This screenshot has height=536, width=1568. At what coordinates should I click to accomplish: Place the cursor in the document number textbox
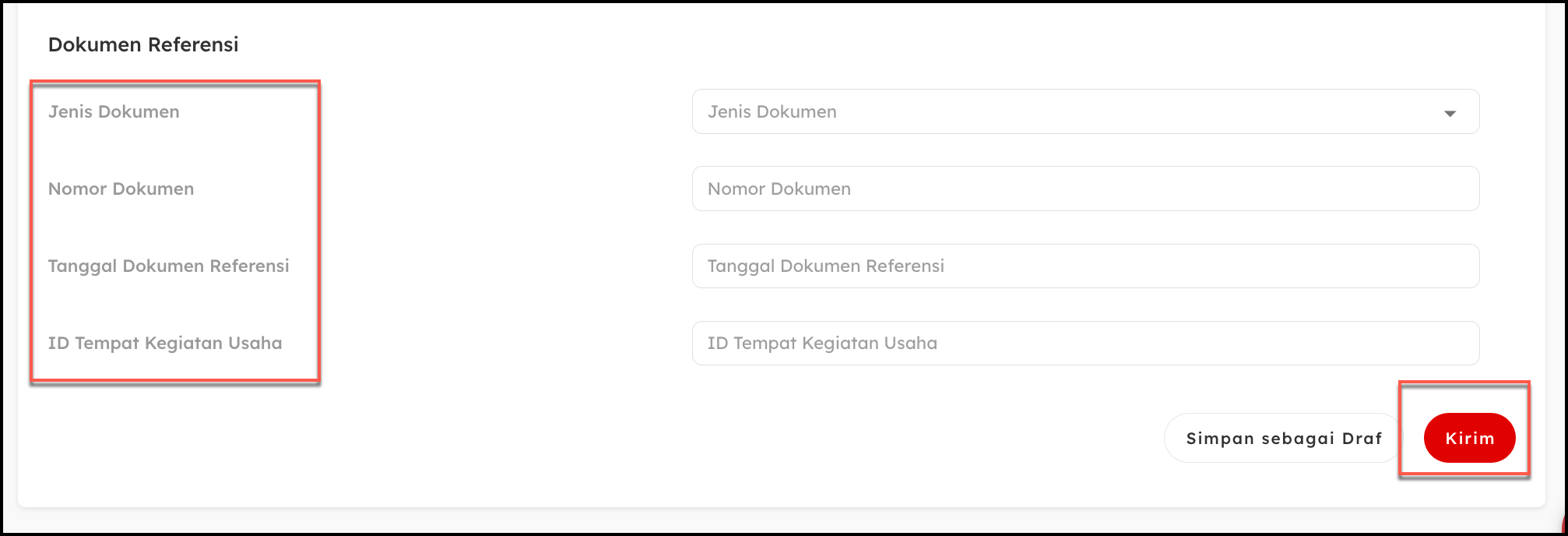click(x=1085, y=189)
